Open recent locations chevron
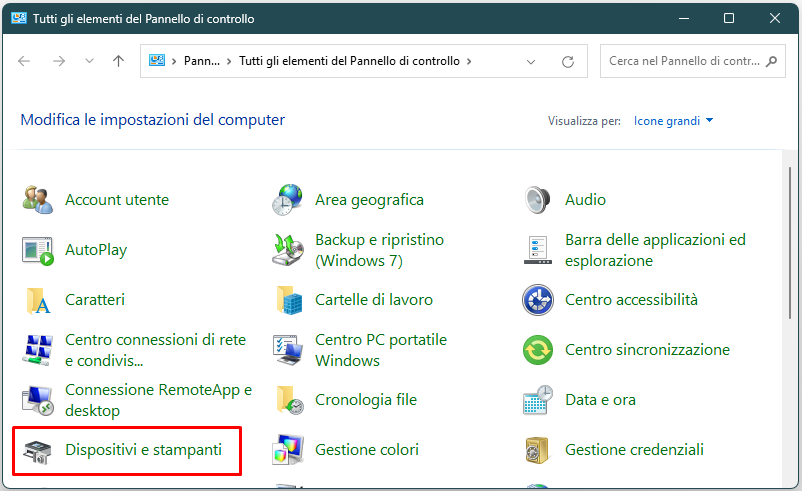Screen dimensions: 802x491 (89, 61)
